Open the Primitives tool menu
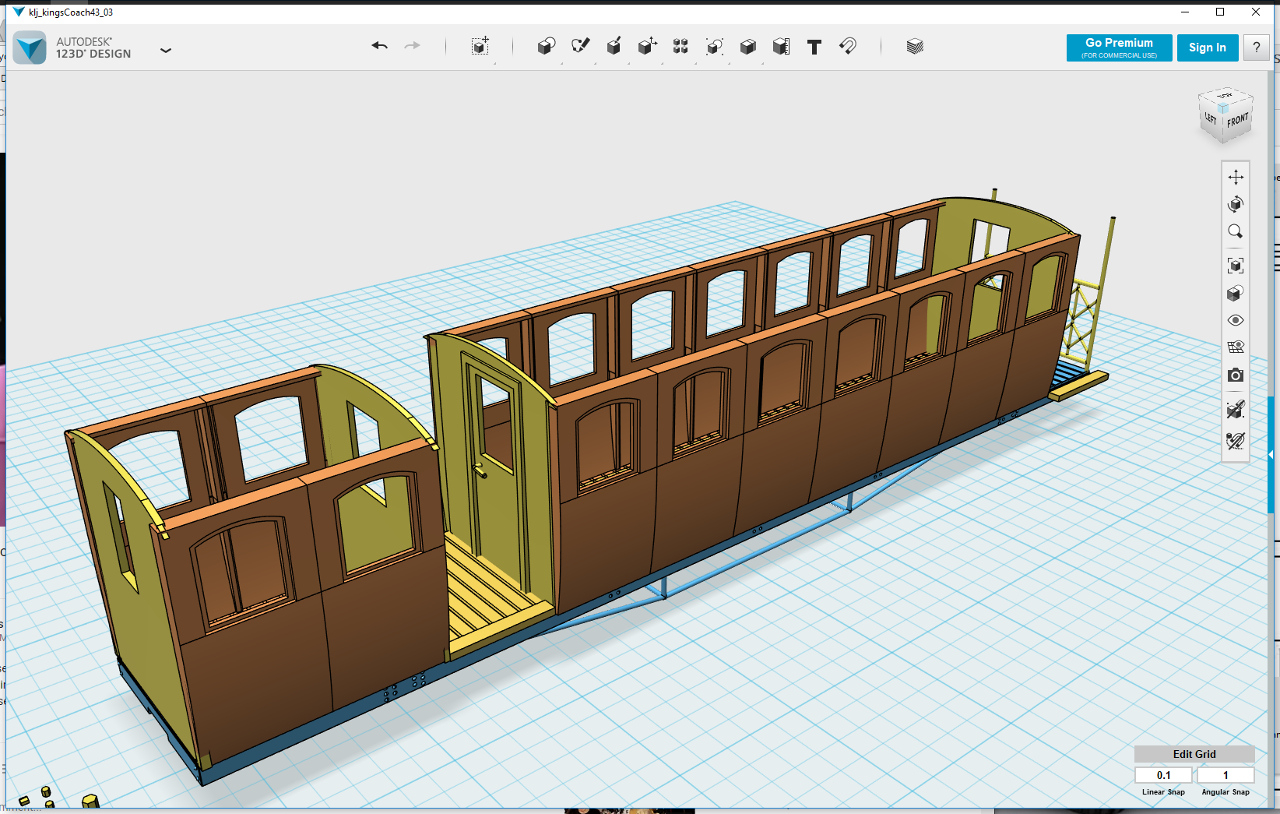This screenshot has width=1280, height=814. tap(546, 46)
